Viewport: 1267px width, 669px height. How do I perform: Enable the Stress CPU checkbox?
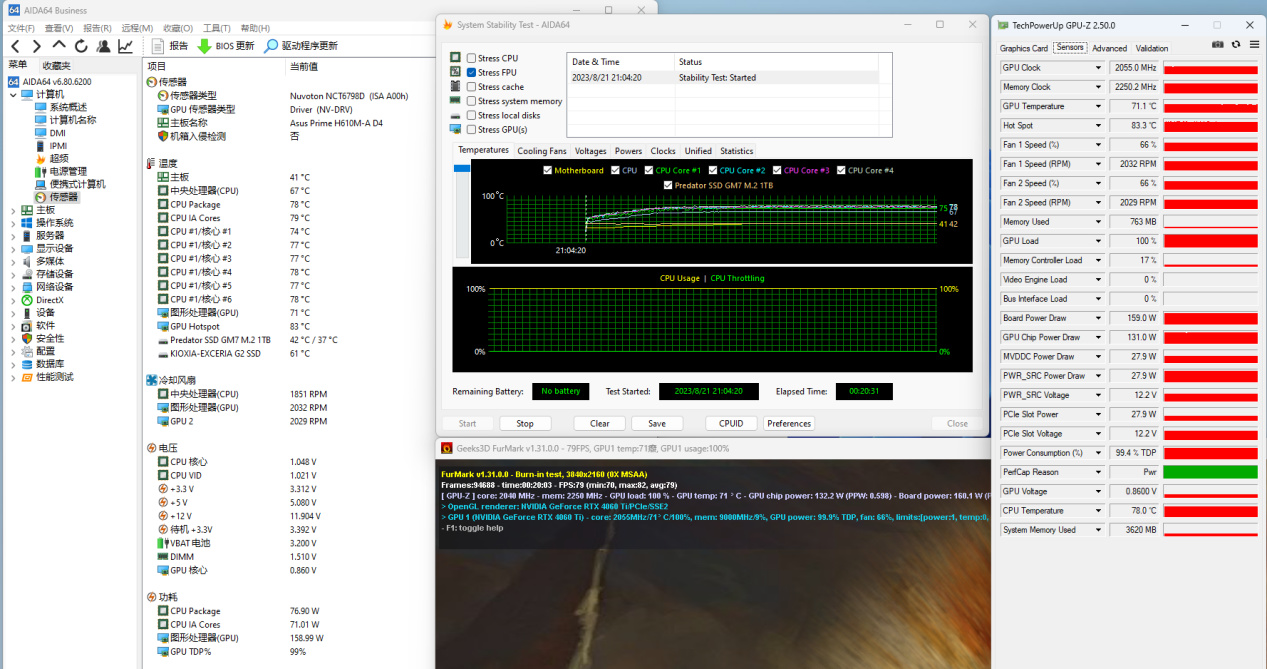pos(472,58)
